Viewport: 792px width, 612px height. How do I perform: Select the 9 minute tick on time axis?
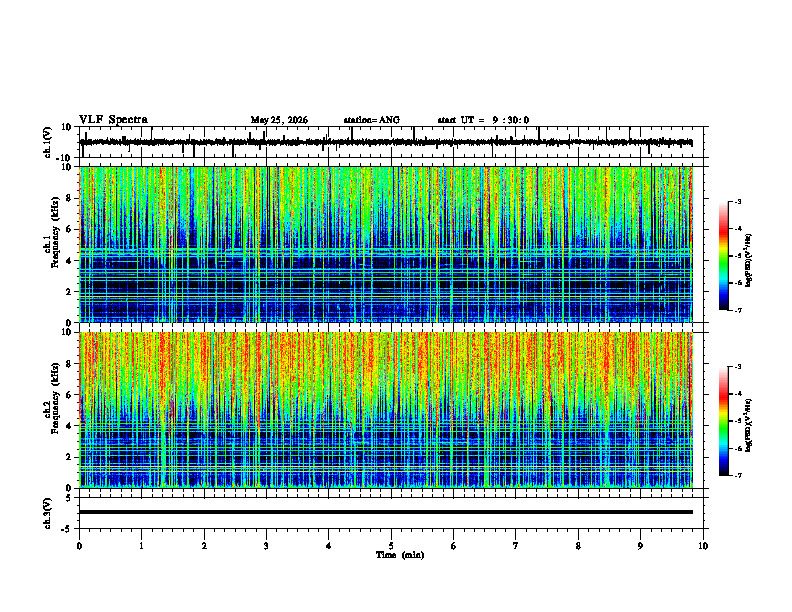[x=640, y=546]
